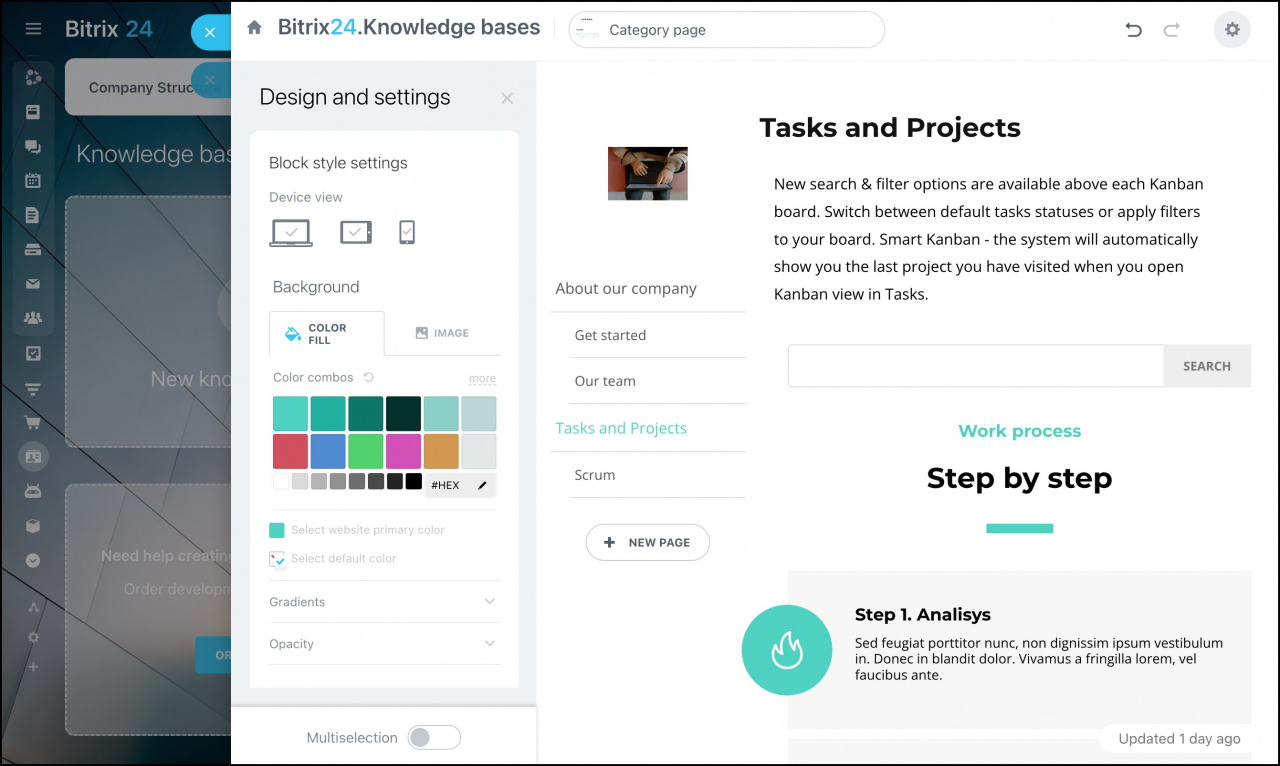Choose the orange color swatch

point(441,451)
